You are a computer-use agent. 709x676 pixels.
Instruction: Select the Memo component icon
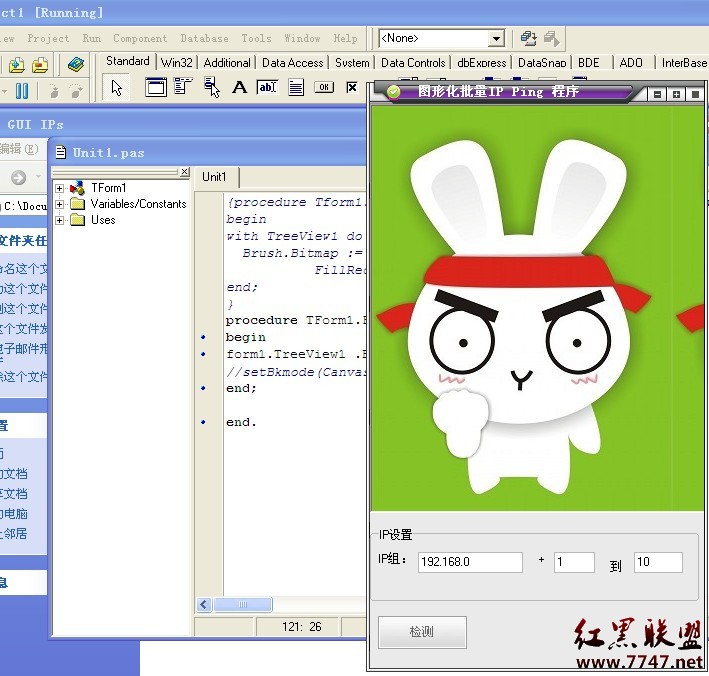[x=296, y=87]
